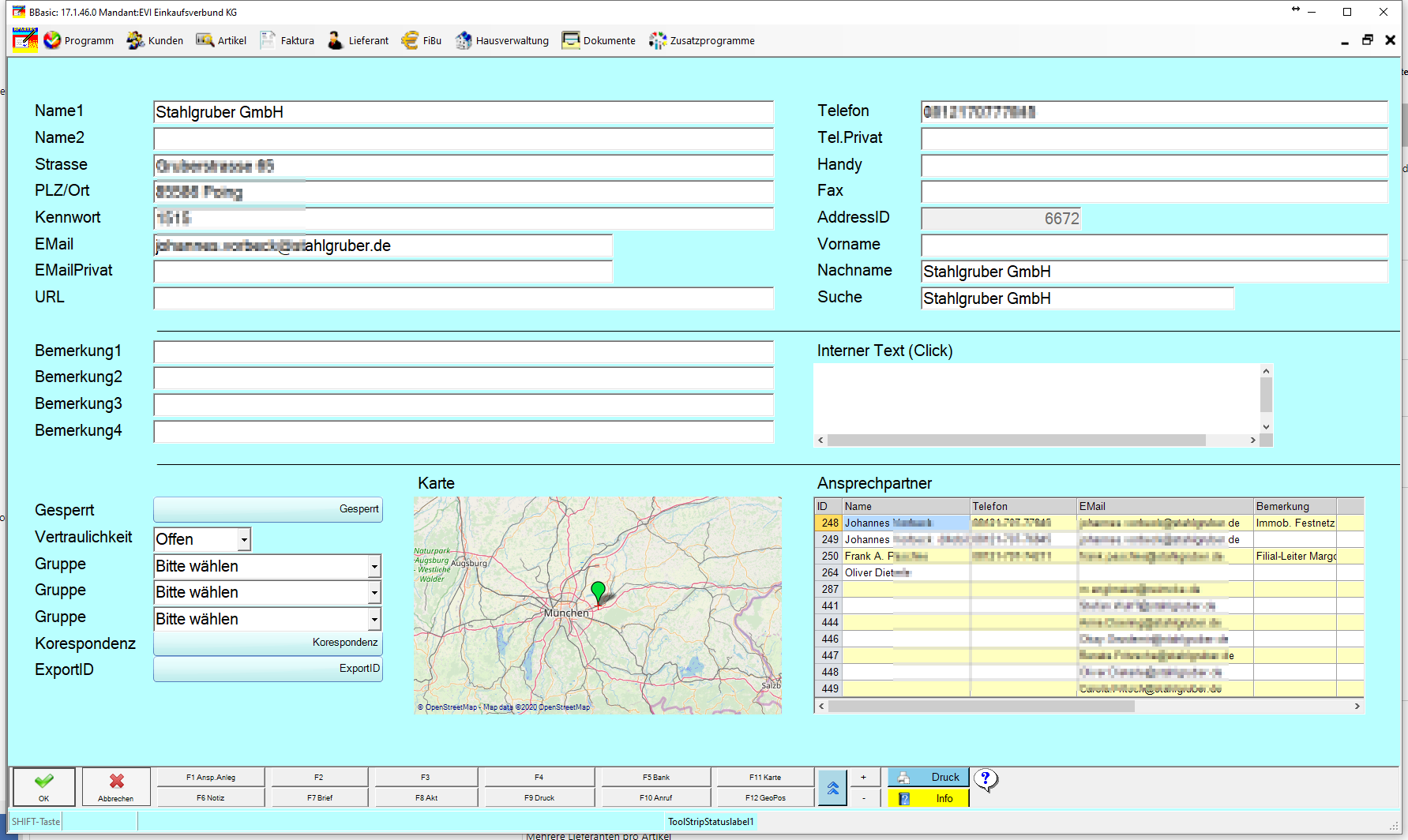Open the Zusatzprogramme menu
The height and width of the screenshot is (840, 1408).
[x=702, y=40]
